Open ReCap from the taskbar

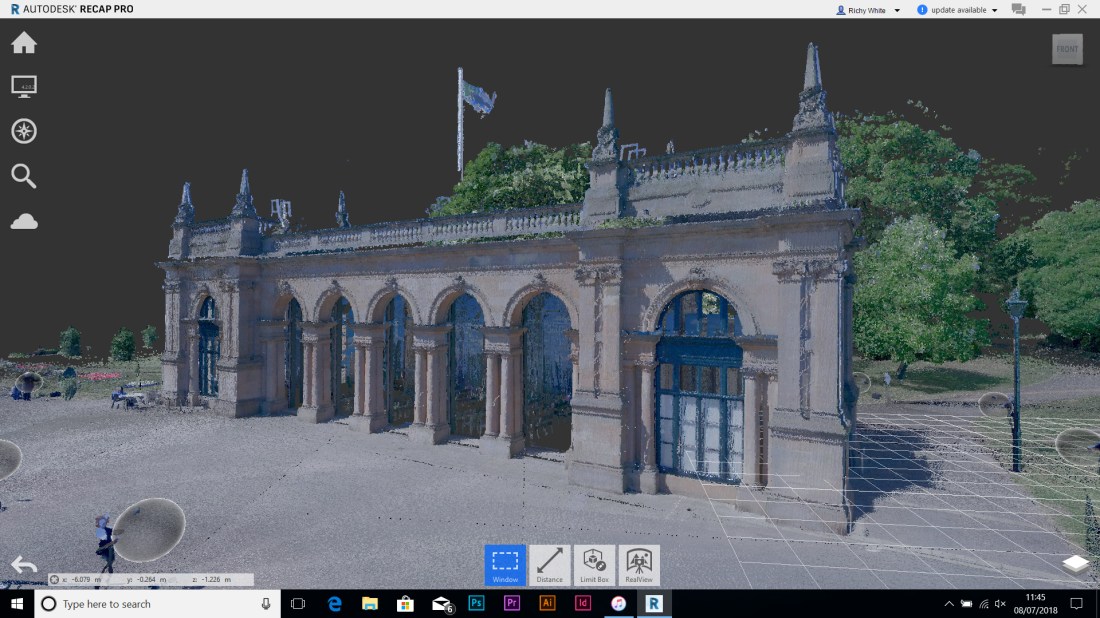click(x=655, y=603)
